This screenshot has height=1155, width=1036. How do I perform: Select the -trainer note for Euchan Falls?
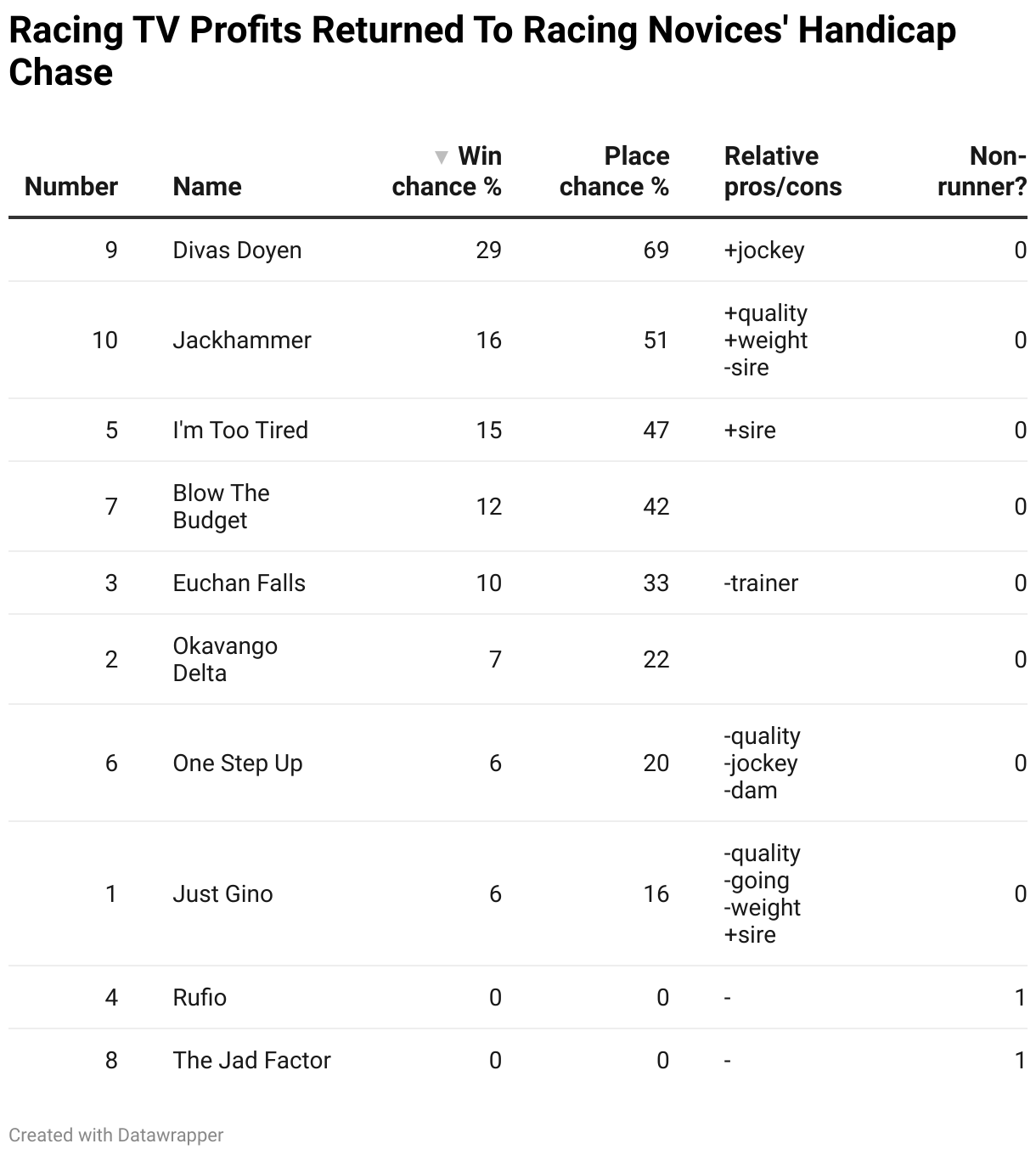tap(761, 583)
